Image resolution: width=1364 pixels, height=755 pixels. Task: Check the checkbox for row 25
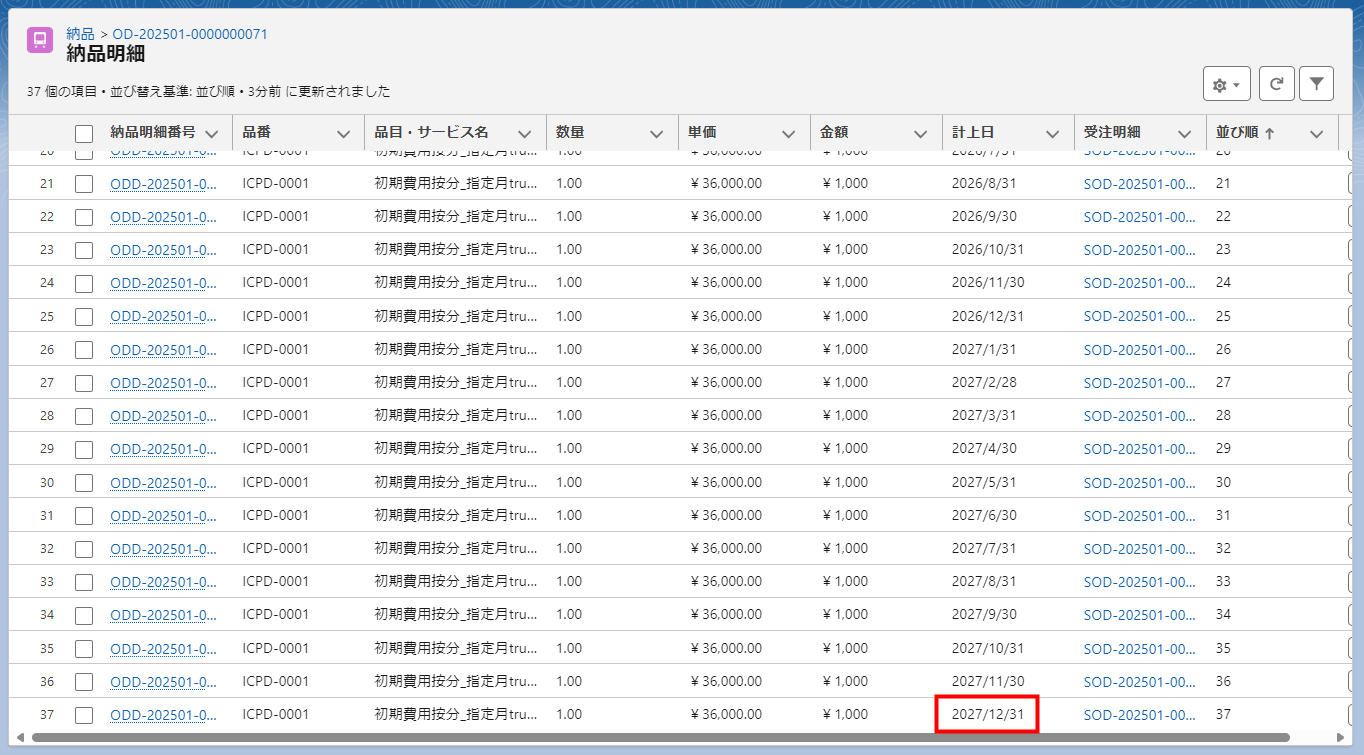point(84,316)
